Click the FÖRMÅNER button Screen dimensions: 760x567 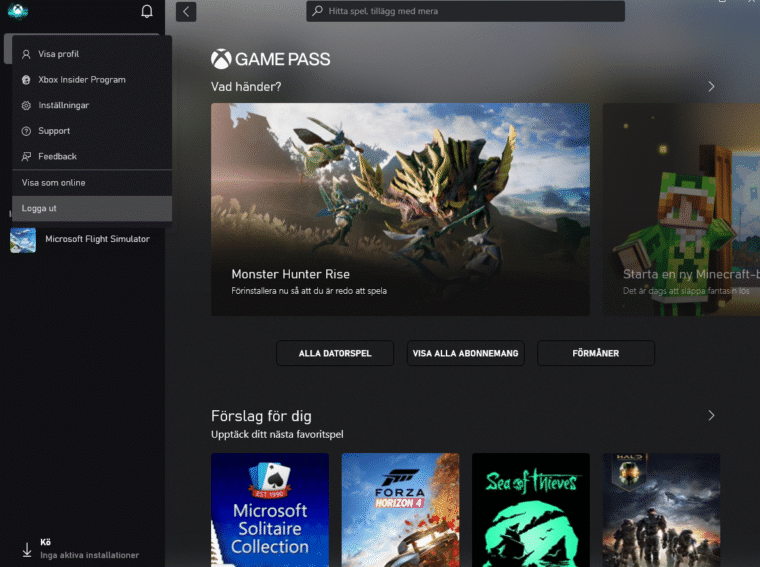click(596, 353)
